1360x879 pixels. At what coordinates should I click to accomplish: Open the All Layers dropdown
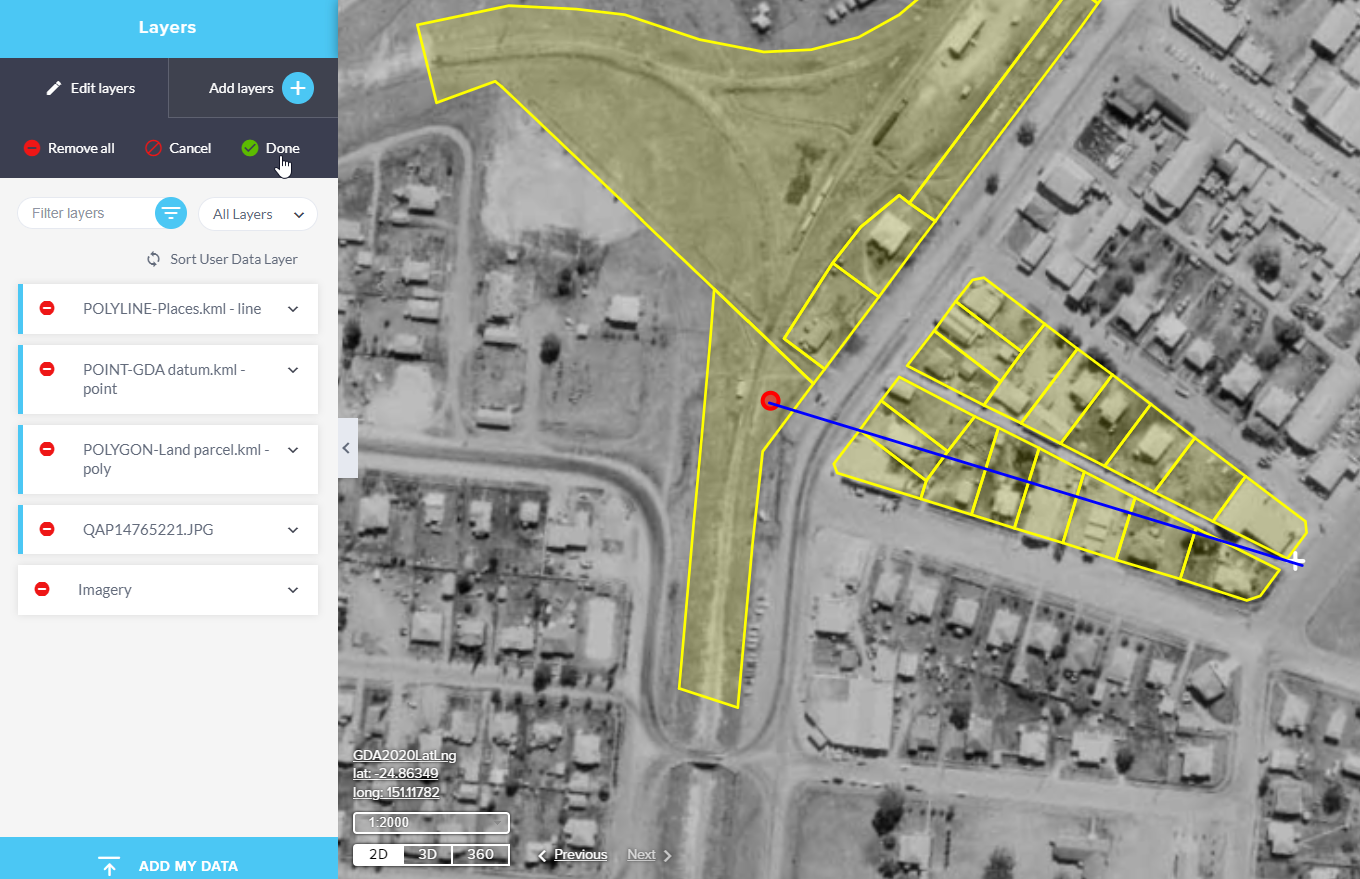tap(257, 214)
